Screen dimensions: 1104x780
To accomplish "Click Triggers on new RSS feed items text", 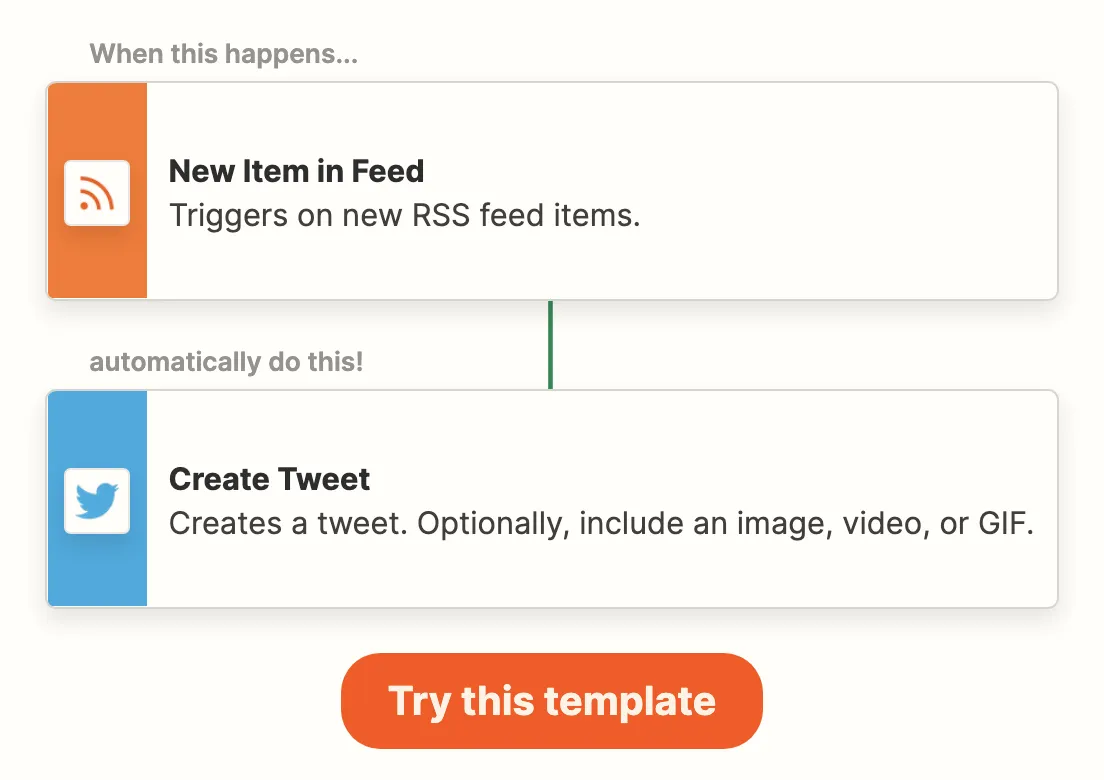I will [405, 215].
